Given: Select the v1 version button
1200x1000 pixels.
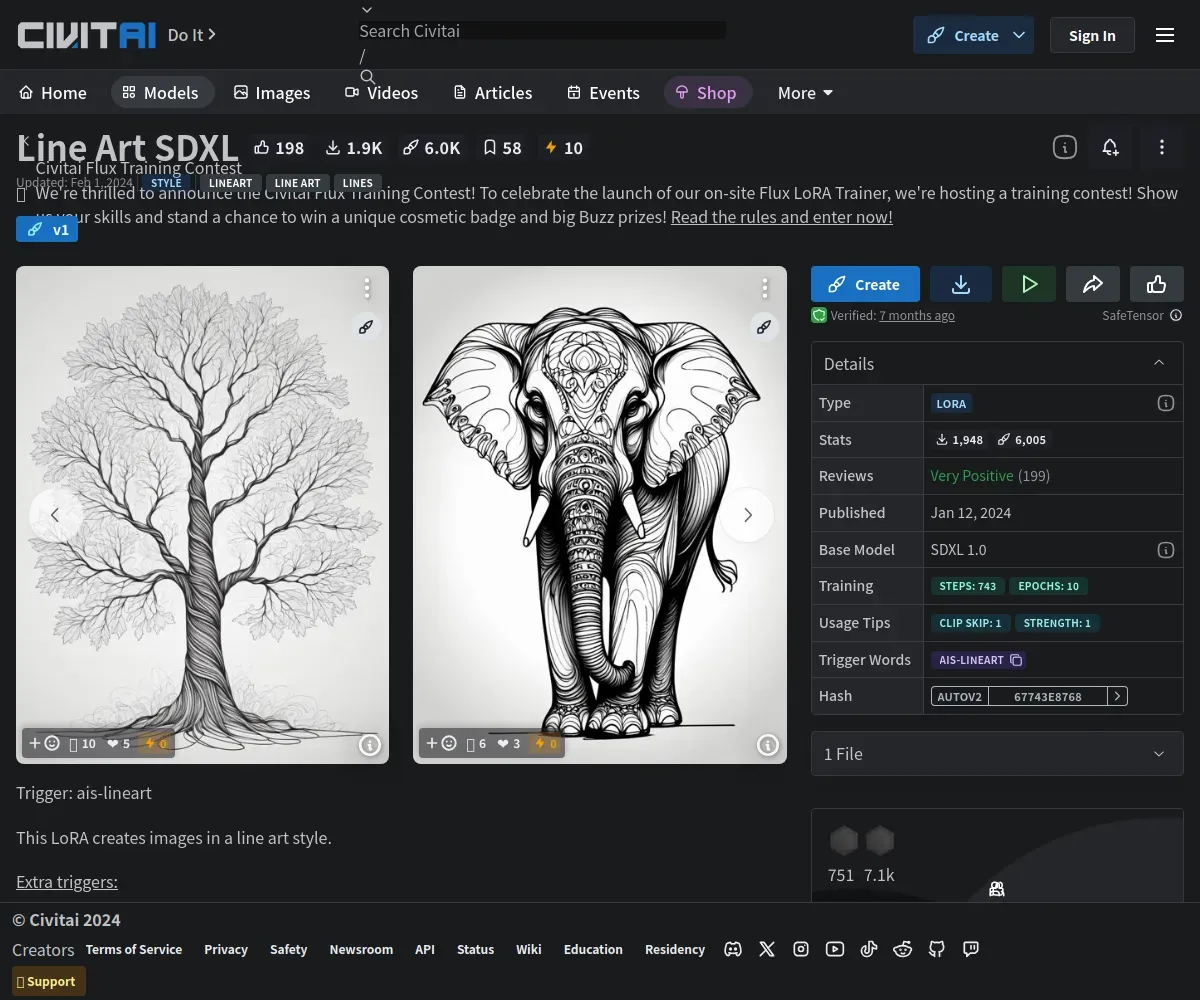Looking at the screenshot, I should (47, 229).
